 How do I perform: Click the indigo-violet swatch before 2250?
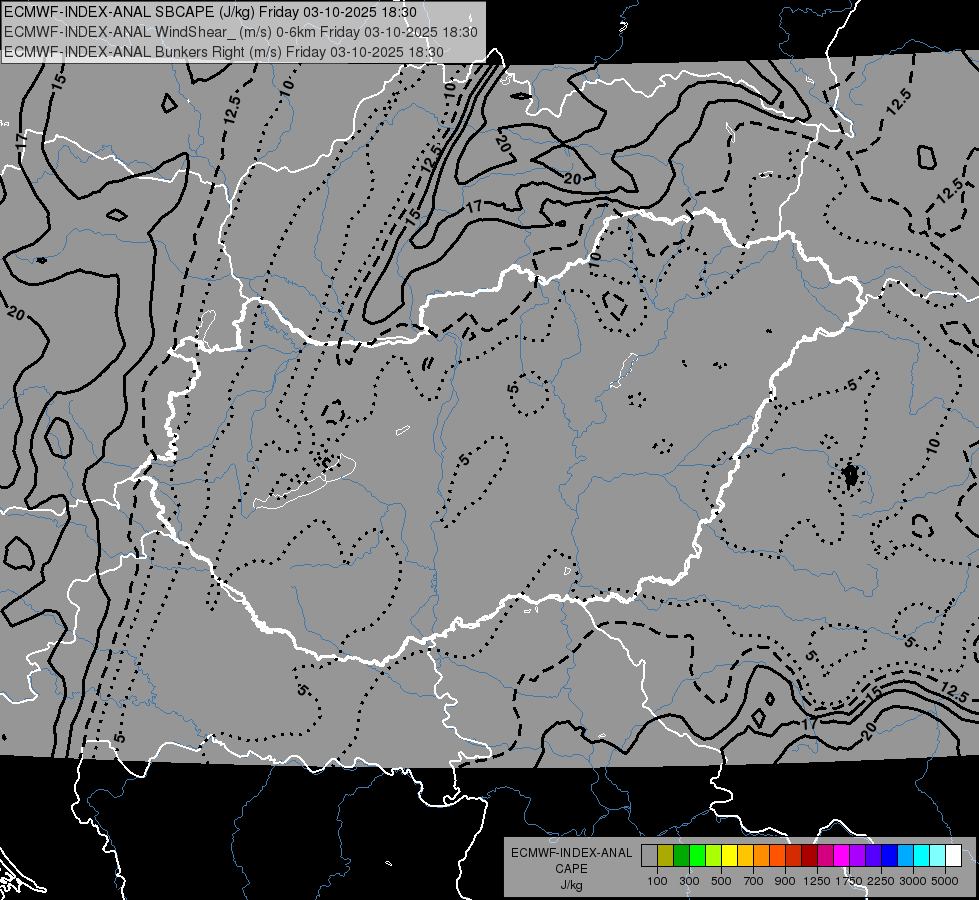tap(873, 856)
